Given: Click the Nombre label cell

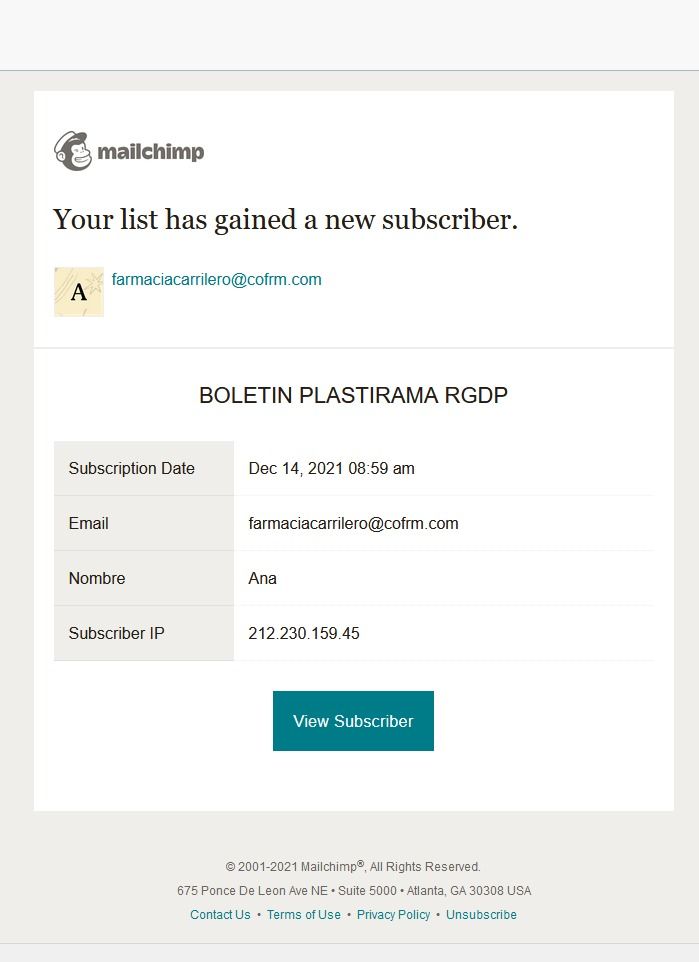Looking at the screenshot, I should 144,578.
